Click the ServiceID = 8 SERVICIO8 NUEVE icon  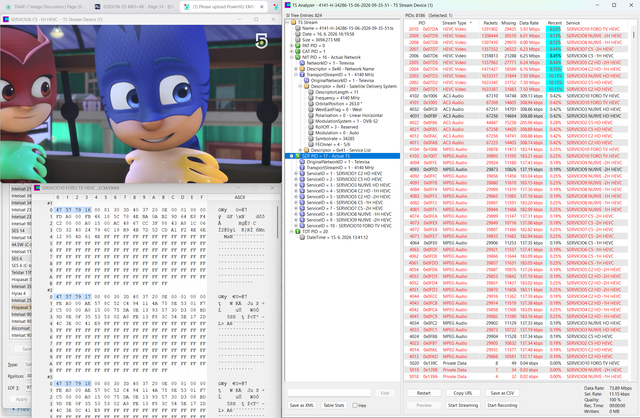click(x=302, y=214)
